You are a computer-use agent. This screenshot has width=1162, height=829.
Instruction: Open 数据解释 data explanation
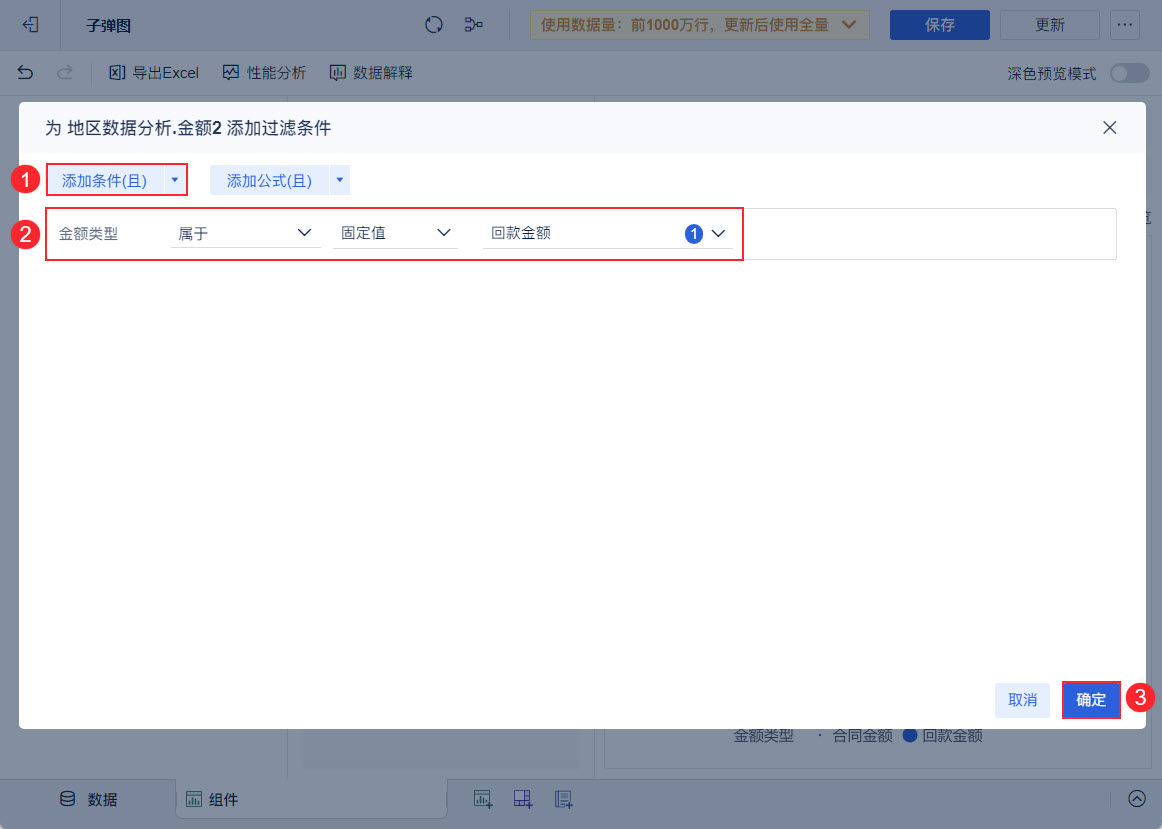[371, 73]
